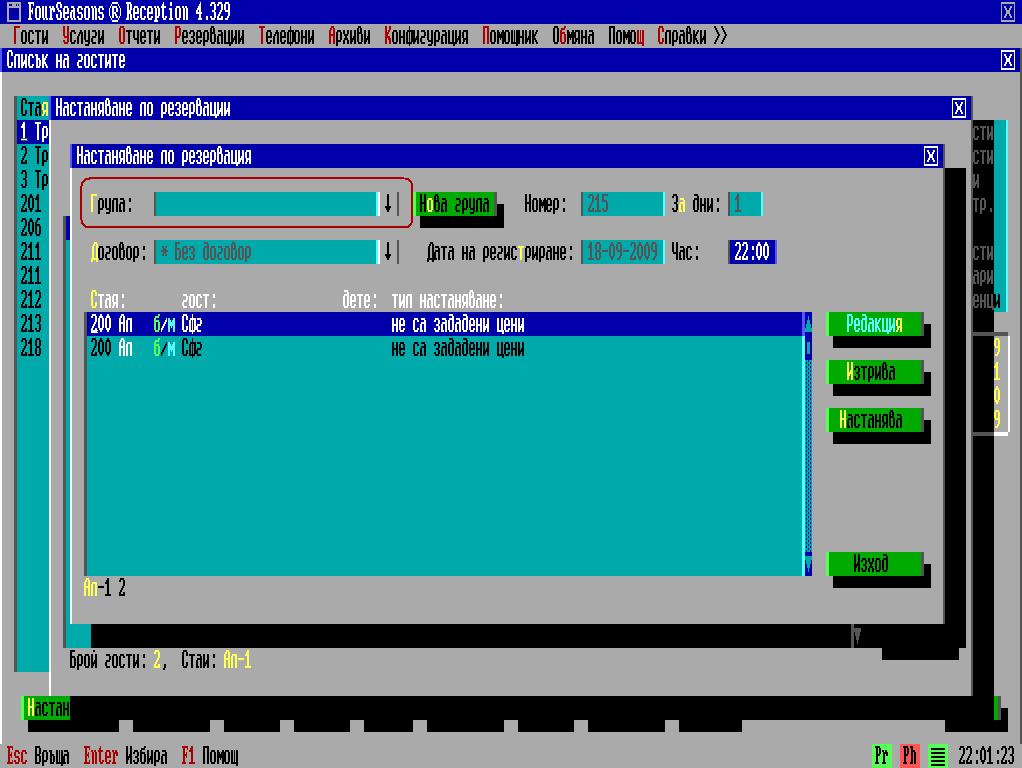Click the ">>" arrow for more menus
The image size is (1022, 768).
coord(720,36)
